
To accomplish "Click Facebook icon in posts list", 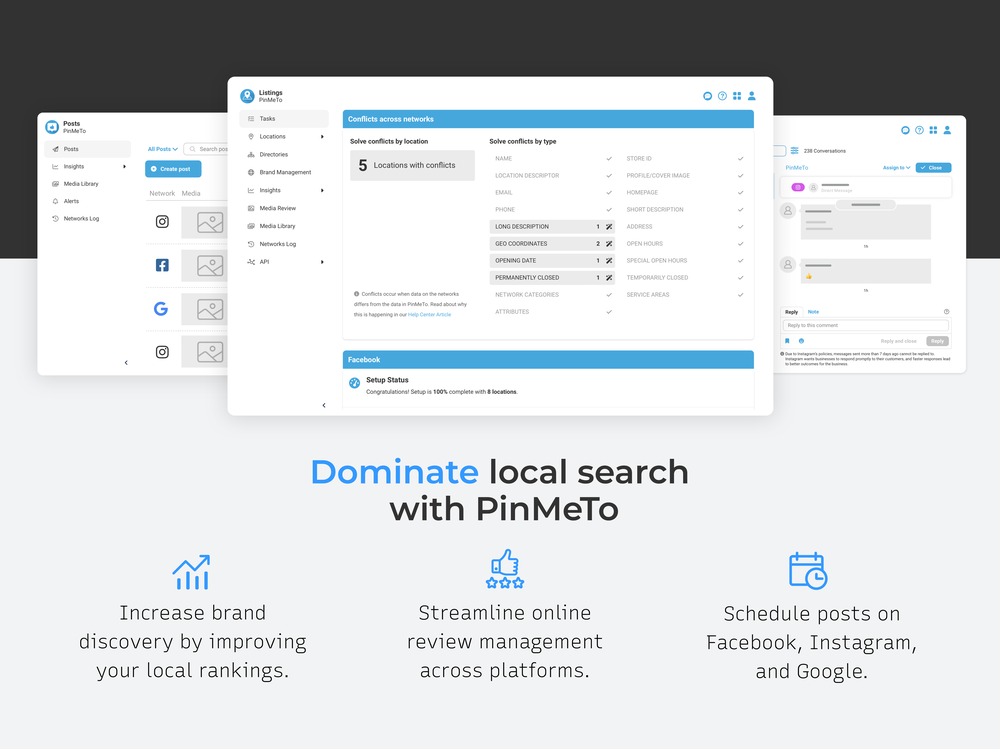I will [162, 265].
